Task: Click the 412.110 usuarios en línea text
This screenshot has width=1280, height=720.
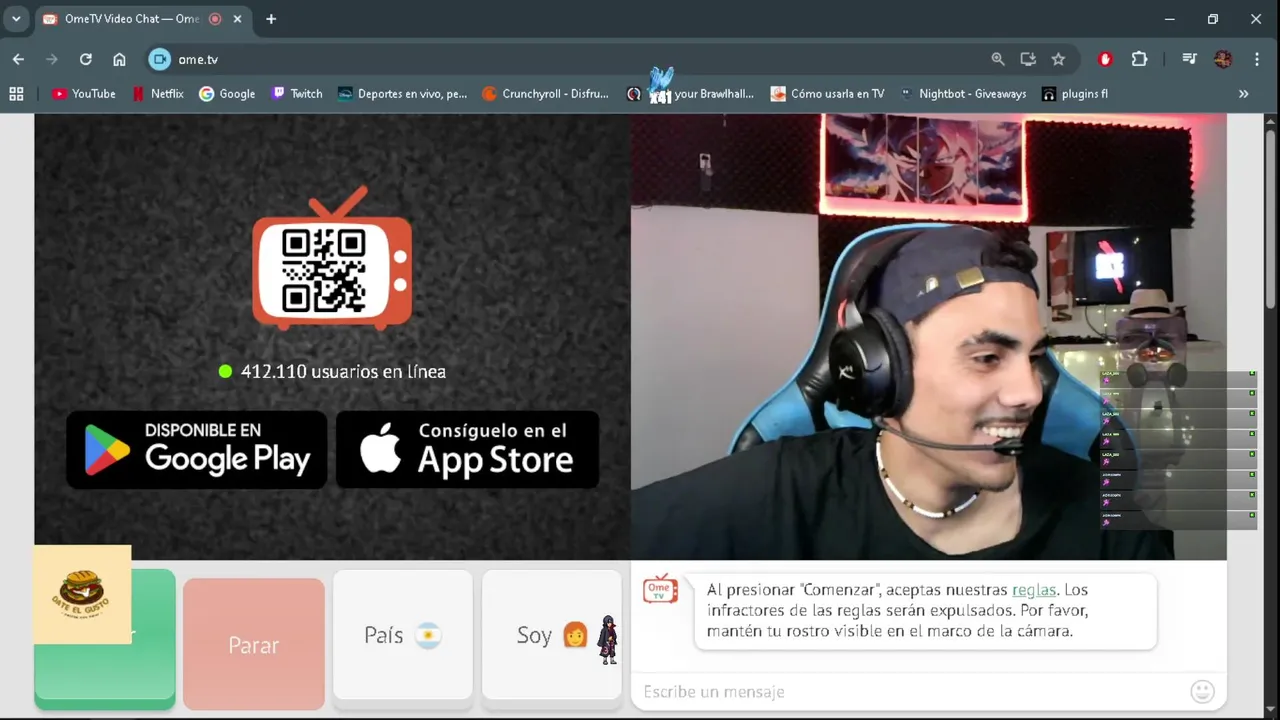Action: (x=343, y=371)
